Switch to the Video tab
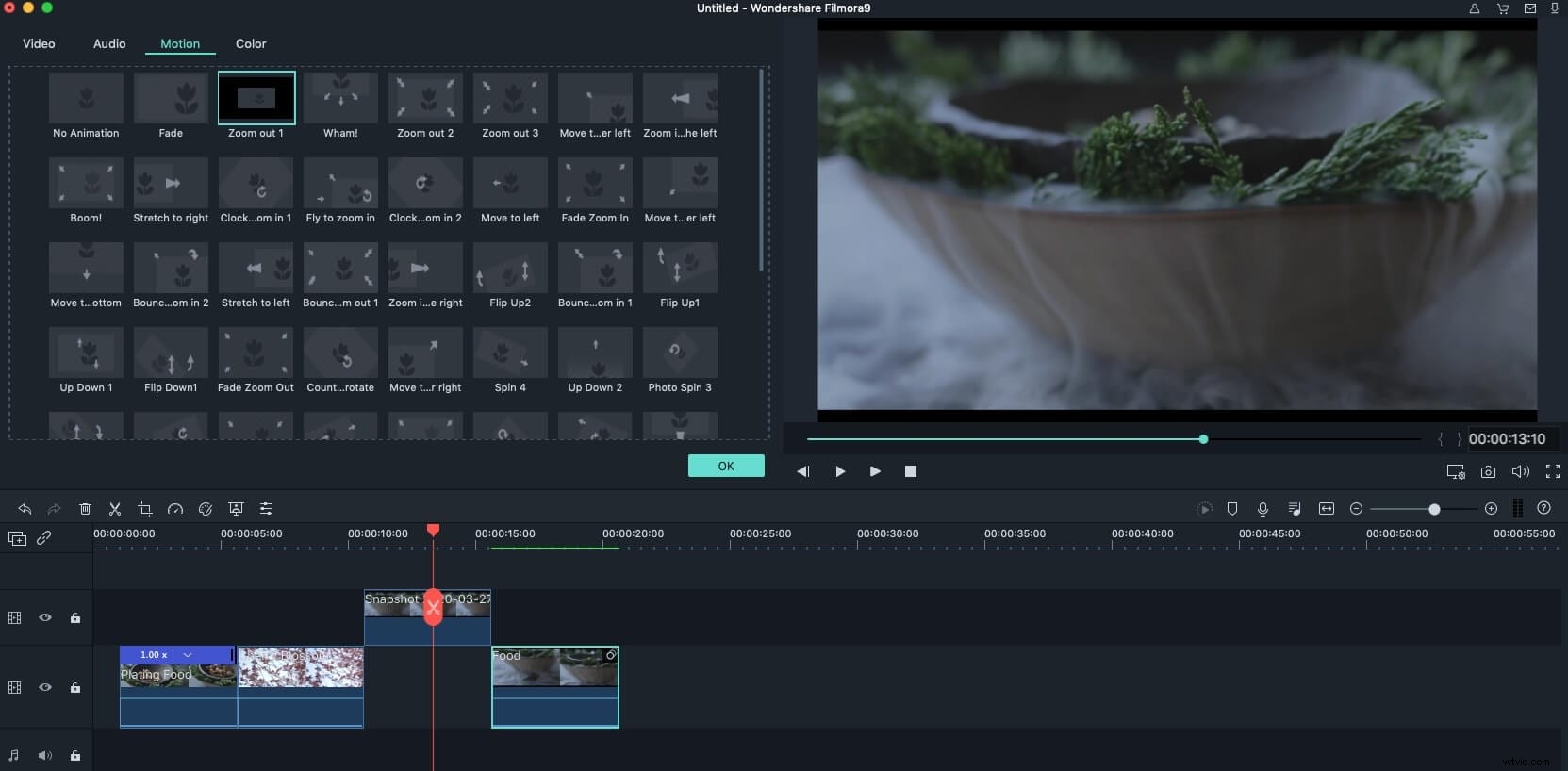 [x=39, y=43]
